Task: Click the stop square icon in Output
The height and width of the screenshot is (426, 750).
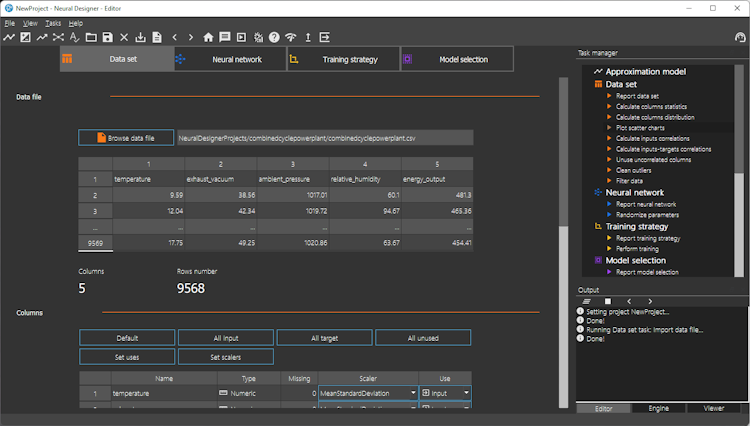Action: tap(607, 300)
